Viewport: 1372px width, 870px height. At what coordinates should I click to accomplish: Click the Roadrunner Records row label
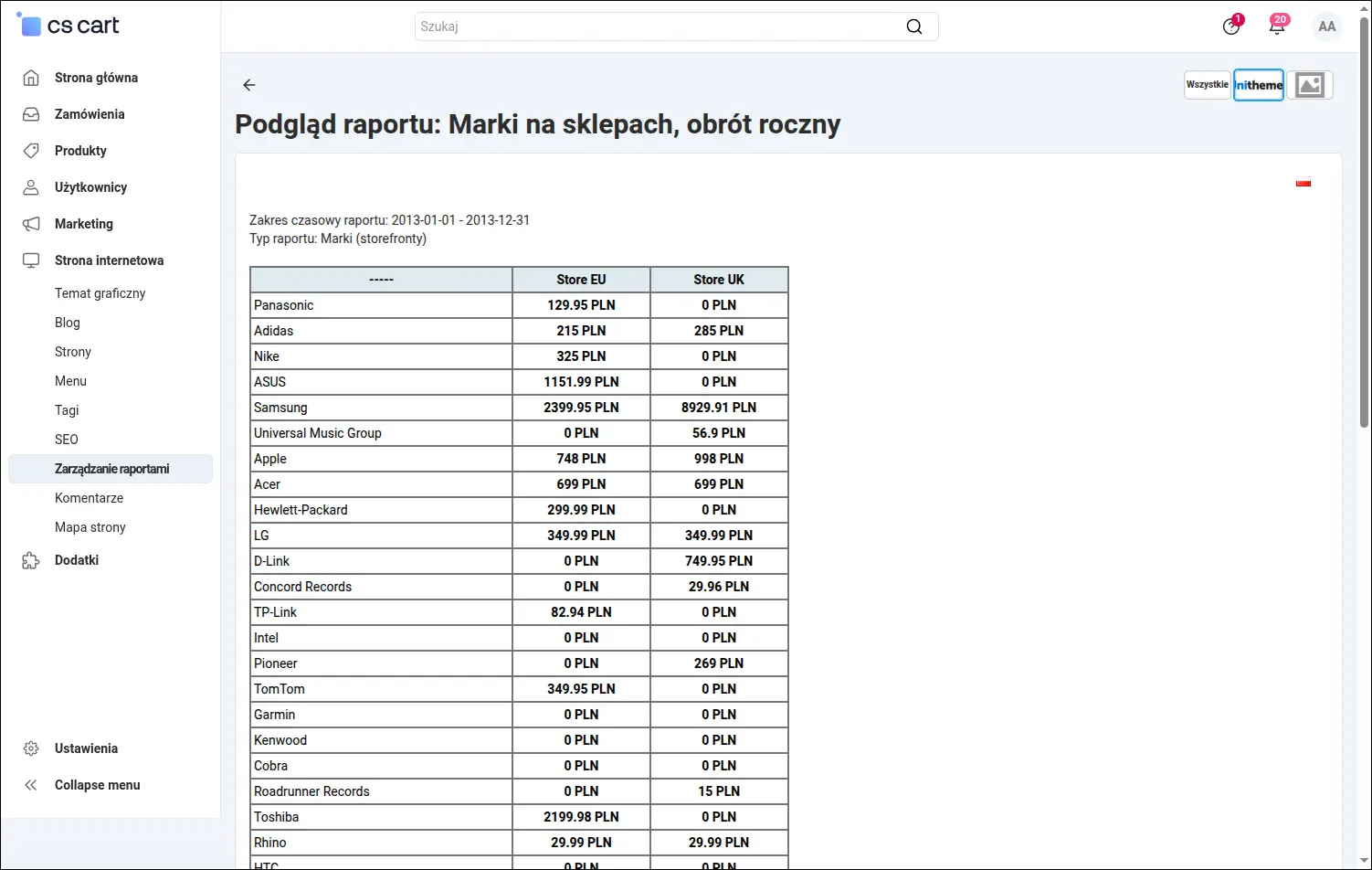coord(311,791)
